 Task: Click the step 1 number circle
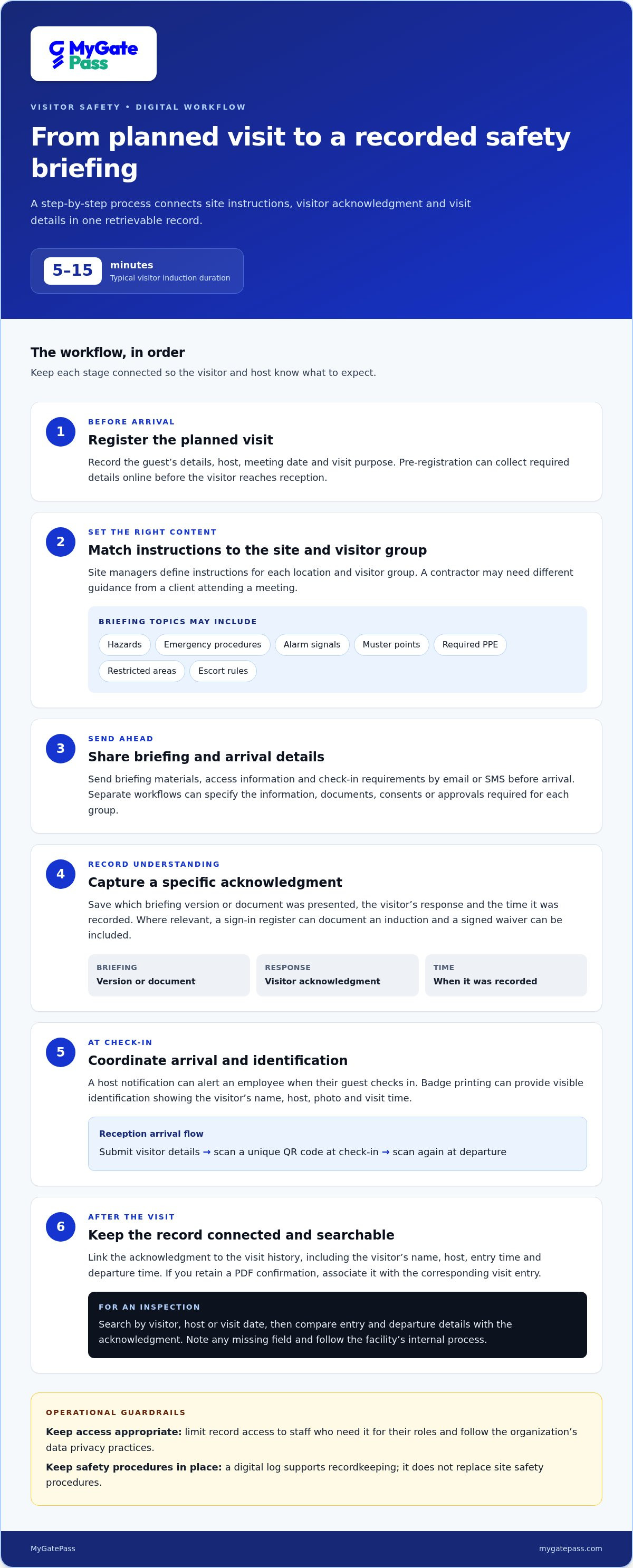60,432
